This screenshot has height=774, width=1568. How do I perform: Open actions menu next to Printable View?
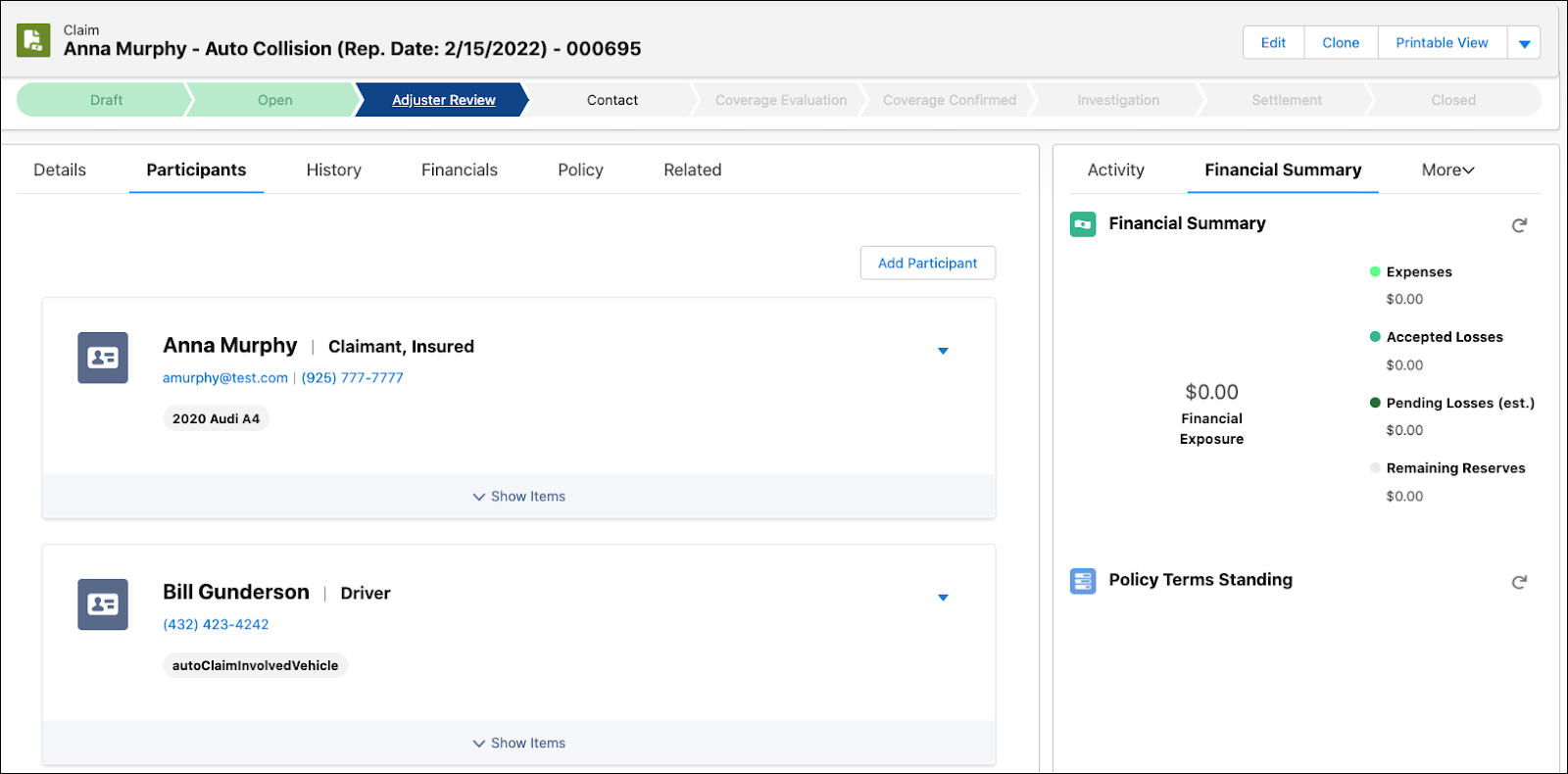[x=1524, y=43]
